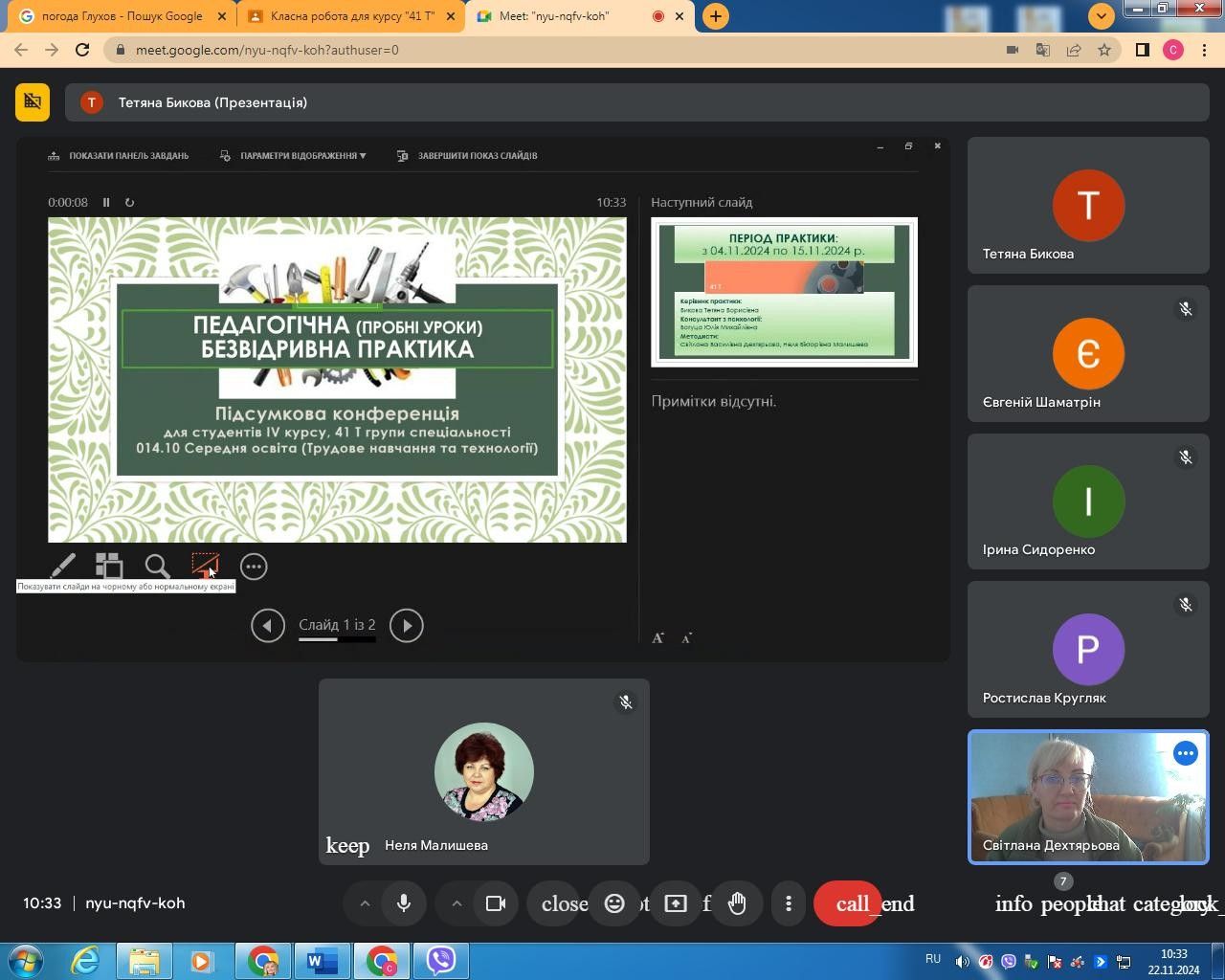Screen dimensions: 1225x980
Task: Click the present screen share button
Action: tap(676, 903)
